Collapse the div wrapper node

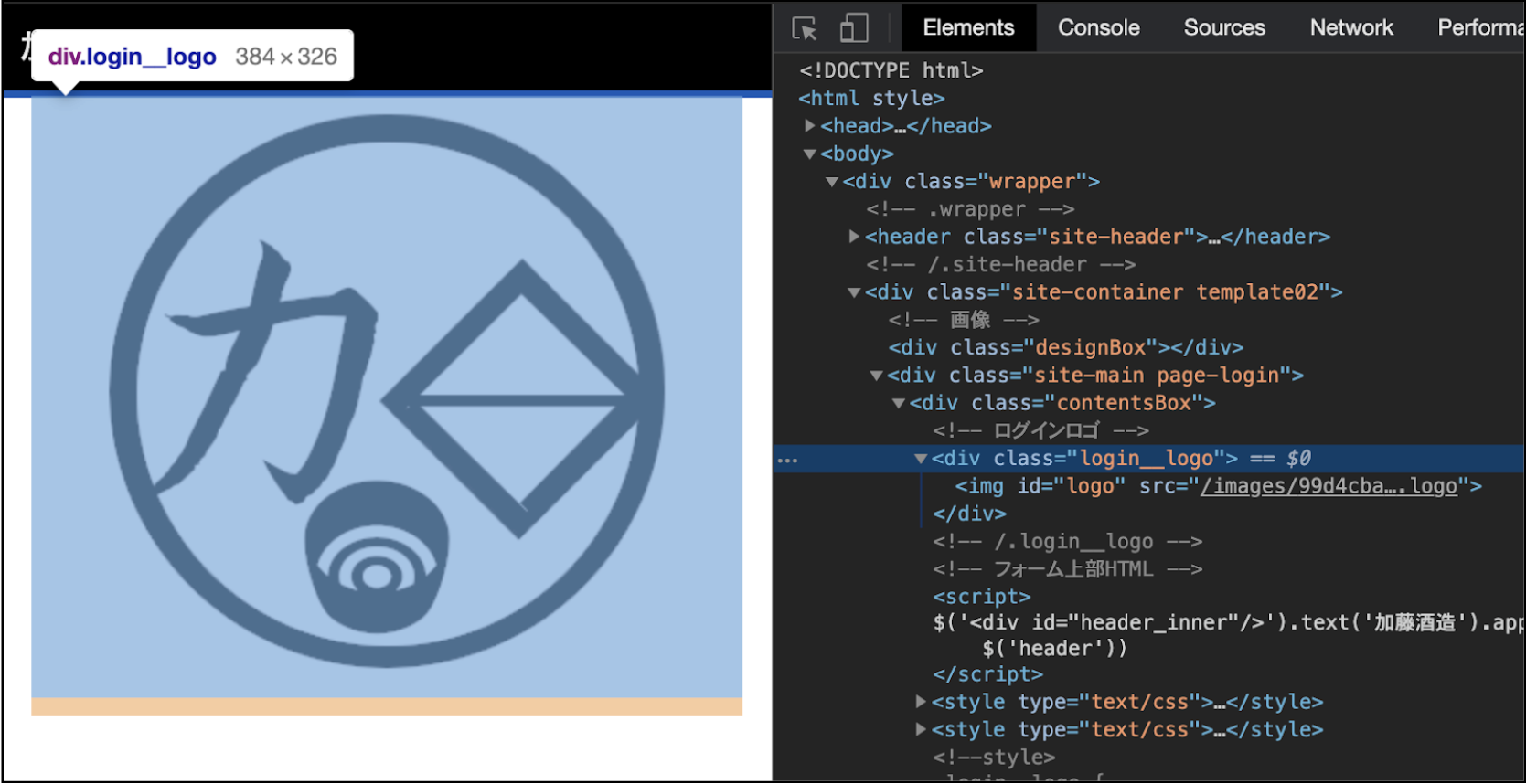tap(832, 182)
